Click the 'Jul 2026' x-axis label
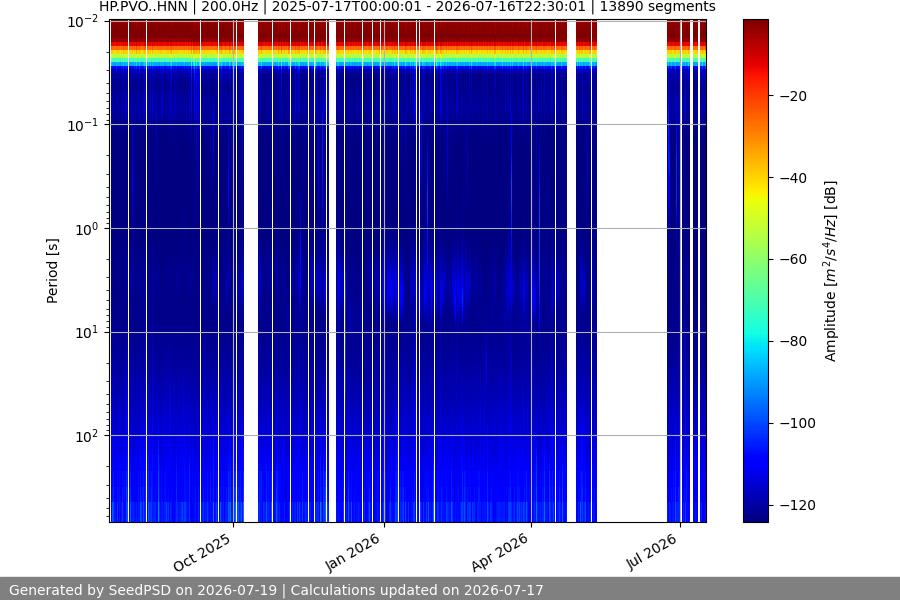Screen dimensions: 900x600 pyautogui.click(x=651, y=551)
